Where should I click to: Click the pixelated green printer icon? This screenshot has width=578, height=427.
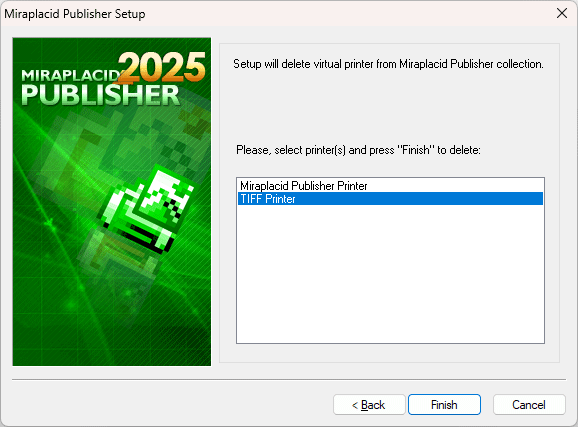click(x=147, y=209)
